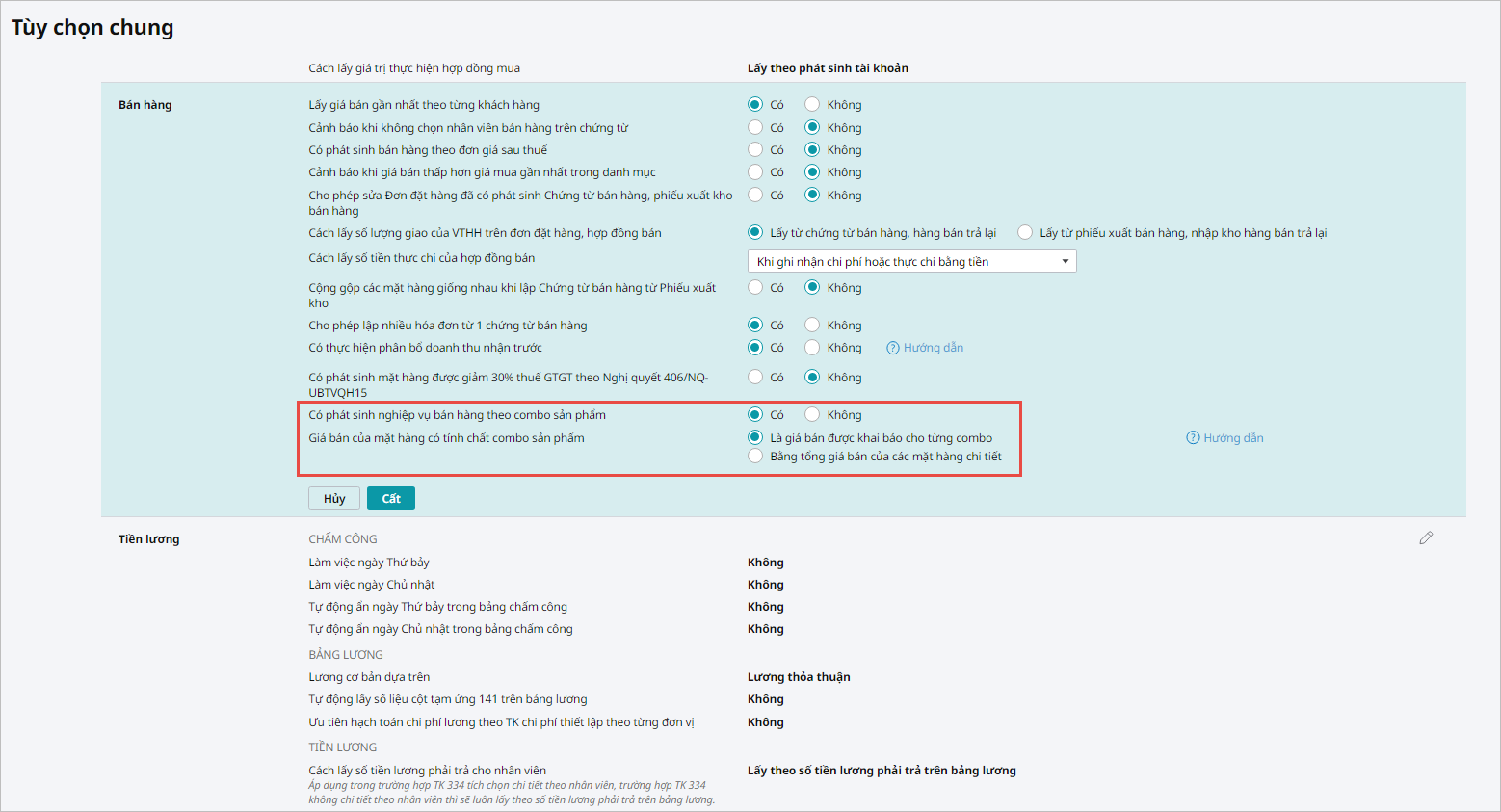Select Có for bán hàng theo combo sản phẩm
The image size is (1501, 812).
pyautogui.click(x=755, y=414)
